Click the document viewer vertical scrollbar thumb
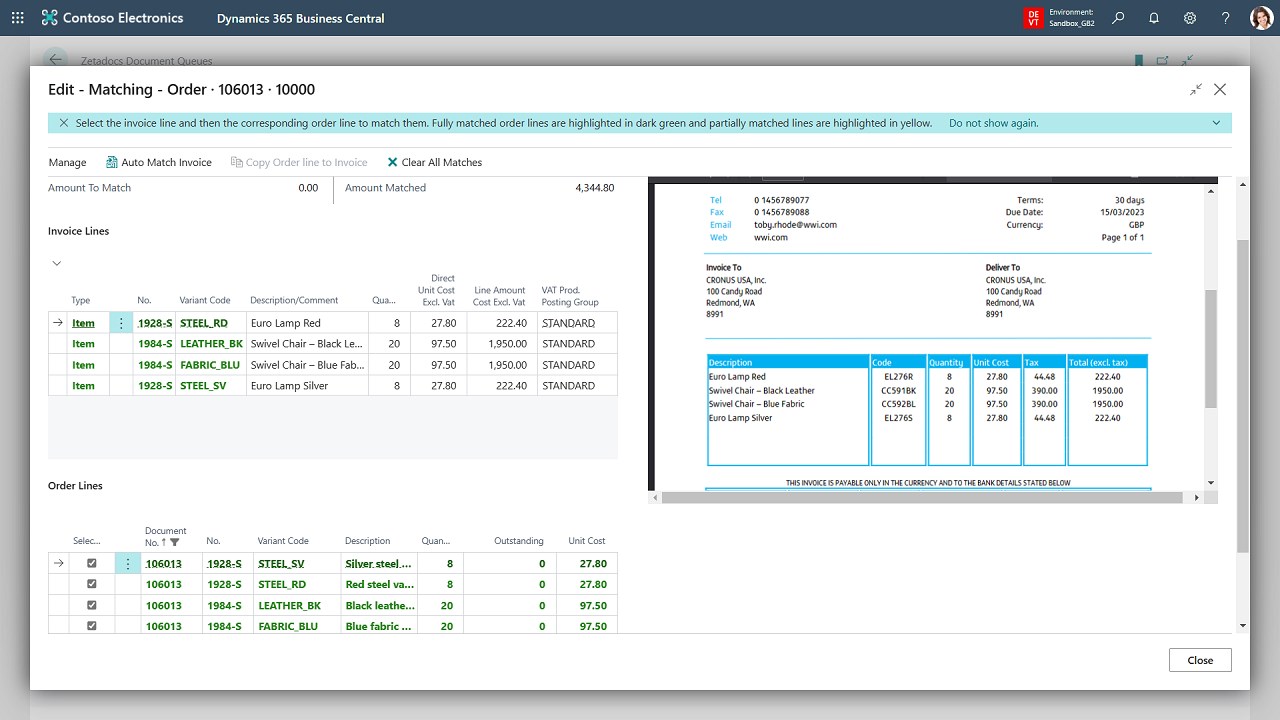Viewport: 1280px width, 720px height. 1211,348
